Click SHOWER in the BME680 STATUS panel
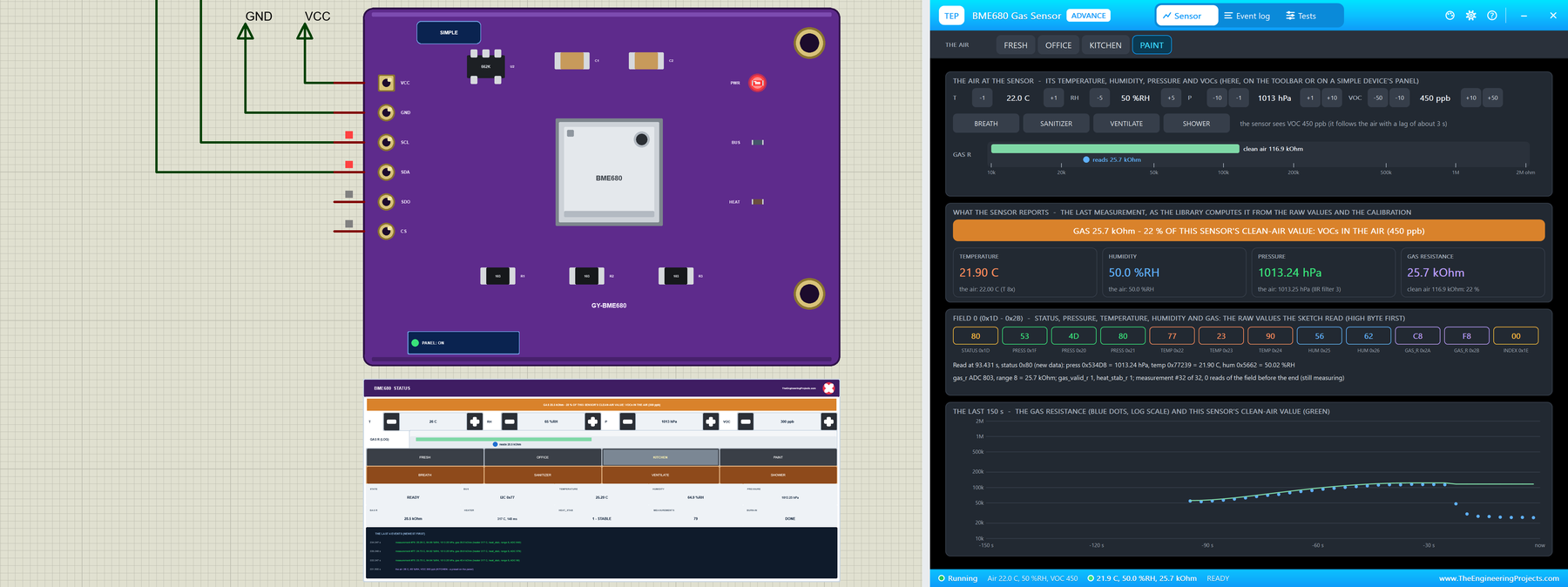This screenshot has width=1568, height=587. 778,475
